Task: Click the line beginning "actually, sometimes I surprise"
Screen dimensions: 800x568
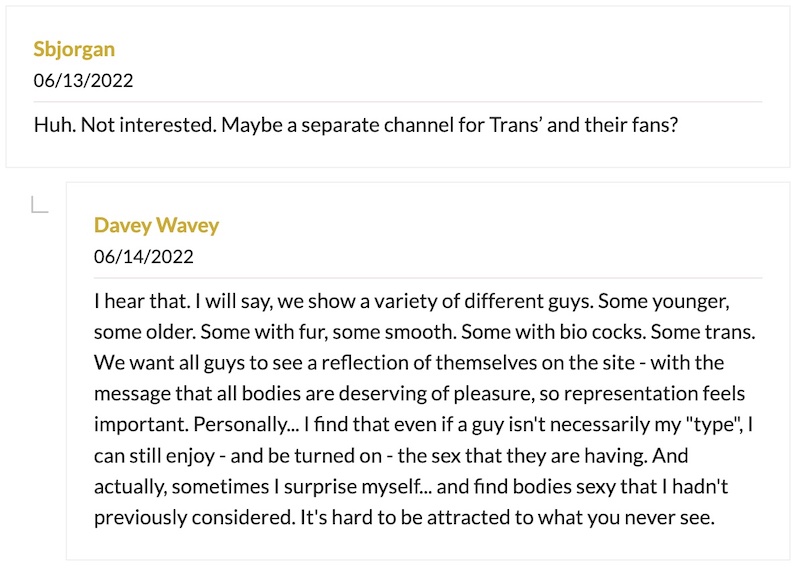Action: pos(411,486)
